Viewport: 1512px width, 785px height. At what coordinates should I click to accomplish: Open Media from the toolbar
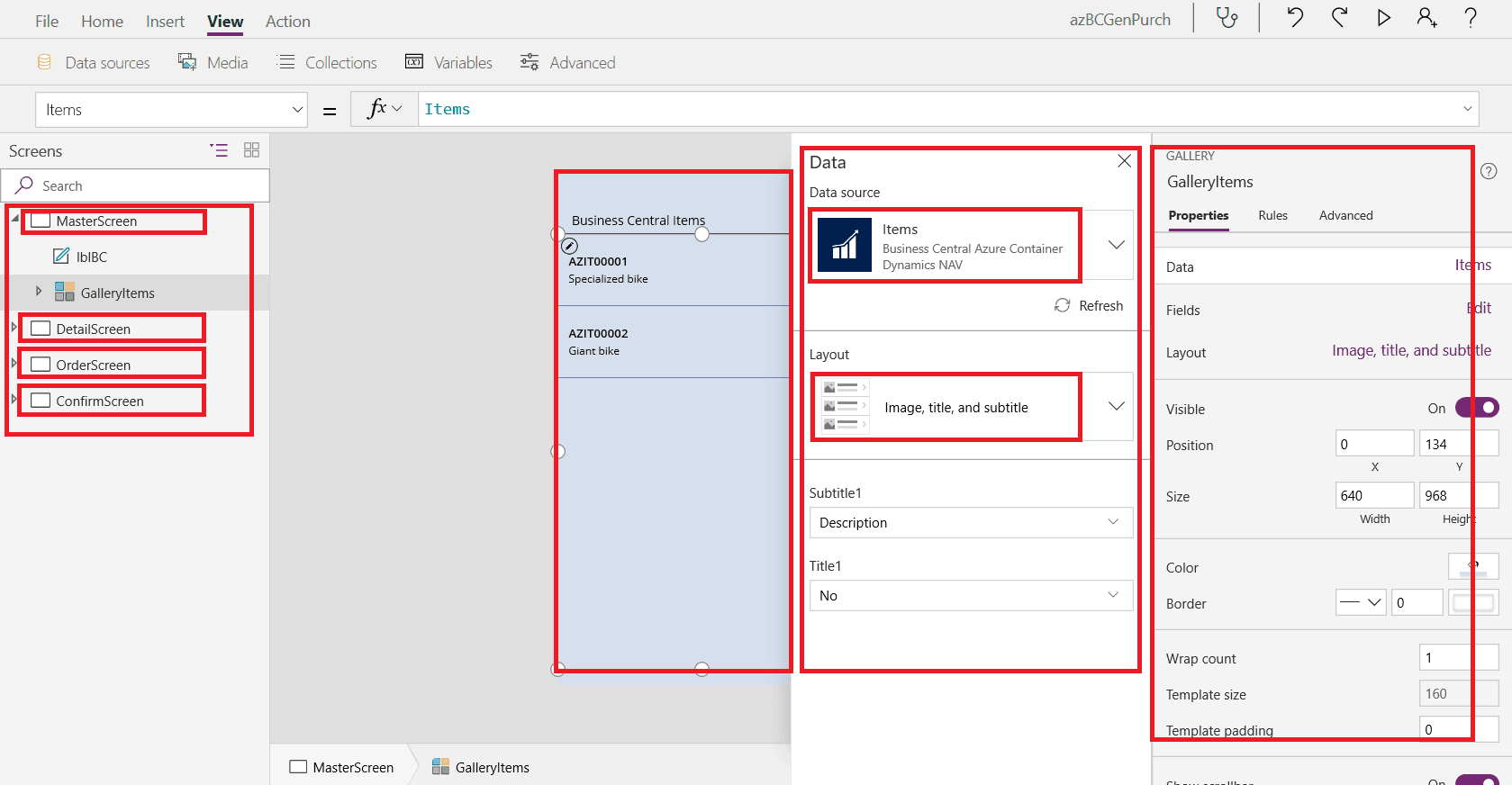coord(213,62)
